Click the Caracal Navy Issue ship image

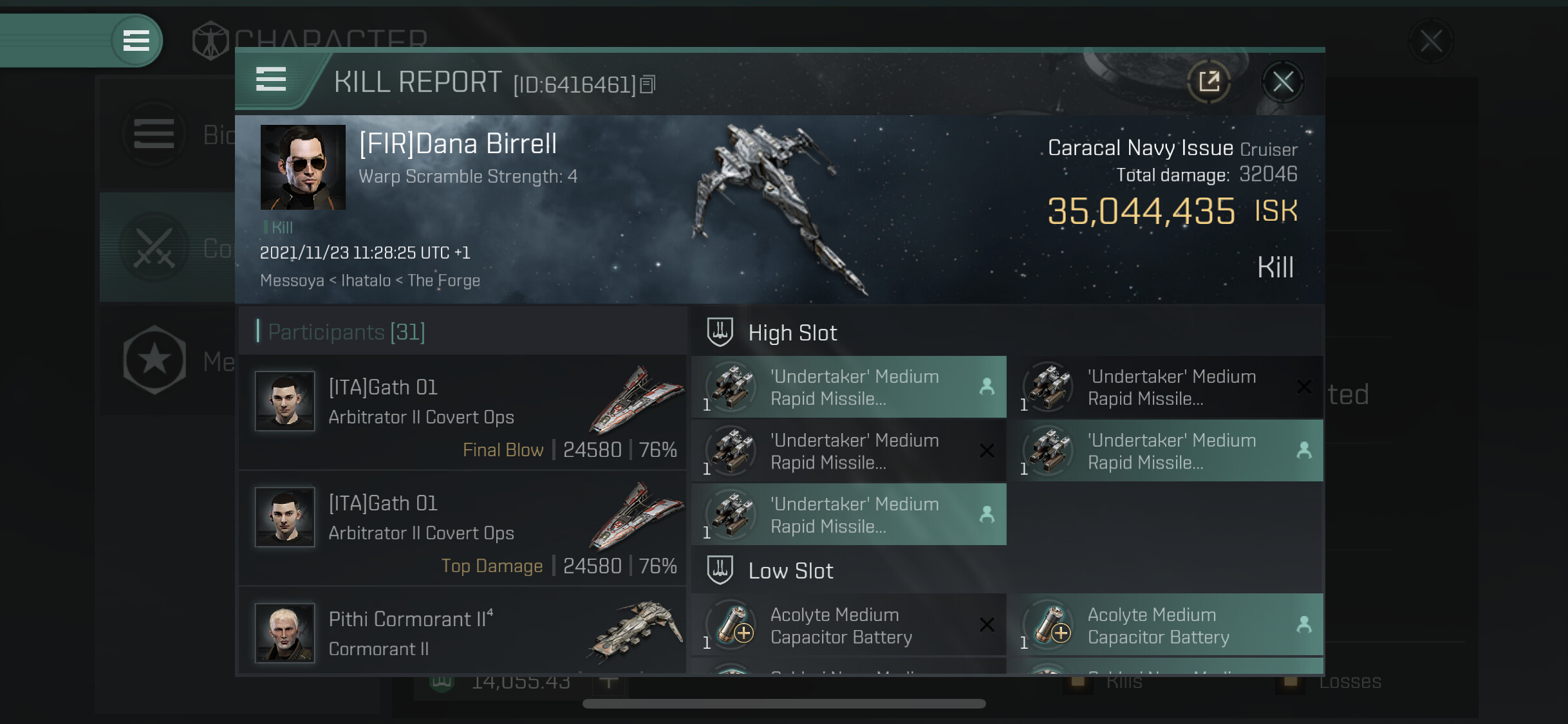779,206
